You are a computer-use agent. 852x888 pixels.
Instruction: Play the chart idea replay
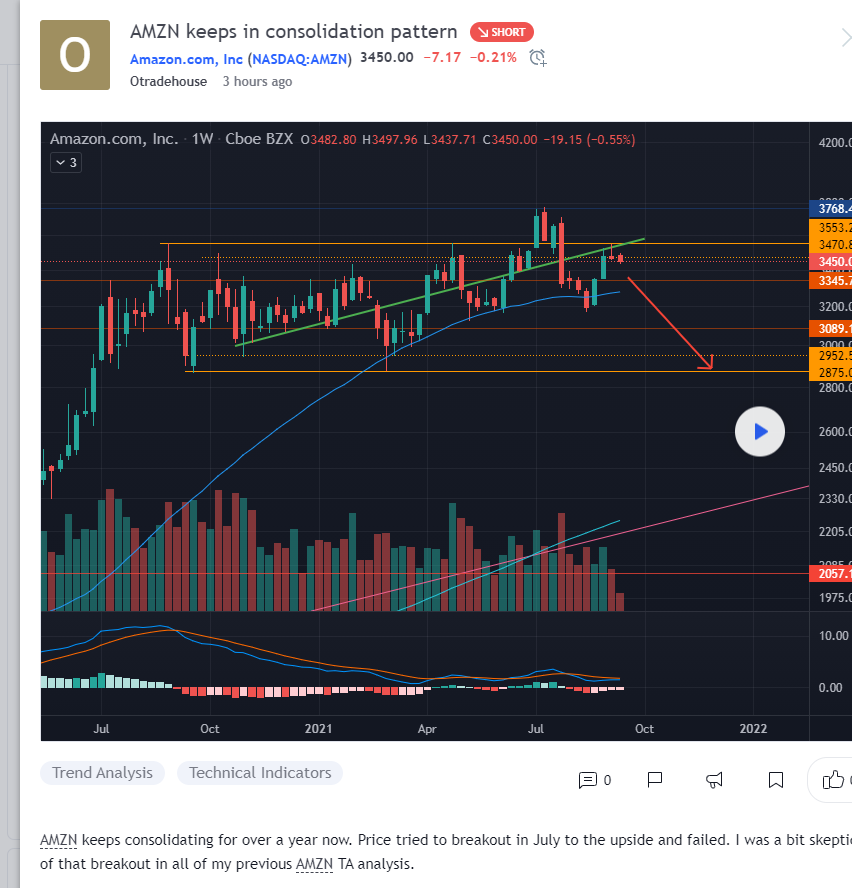click(x=760, y=432)
